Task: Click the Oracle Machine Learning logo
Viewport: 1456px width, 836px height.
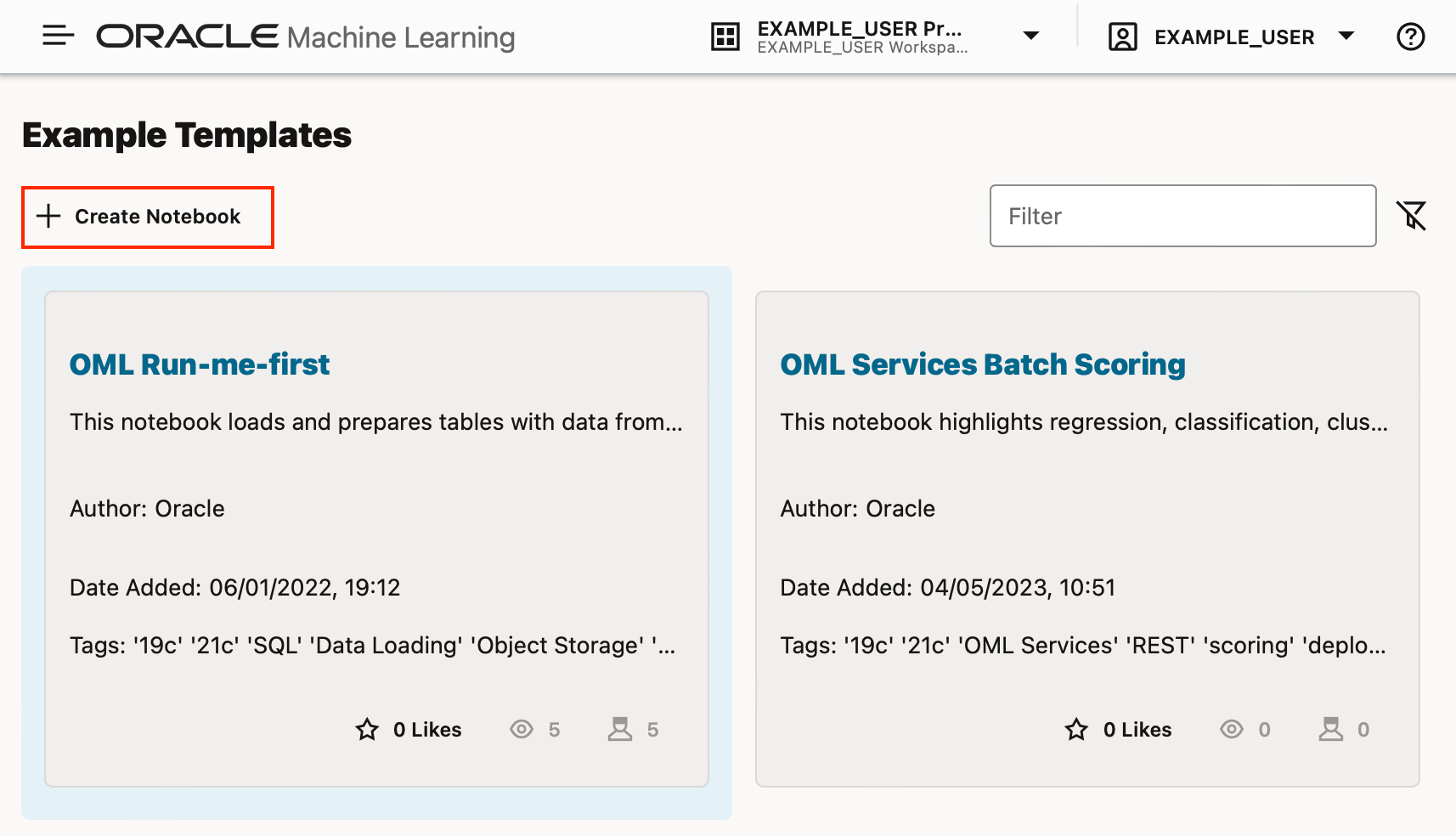Action: [x=306, y=37]
